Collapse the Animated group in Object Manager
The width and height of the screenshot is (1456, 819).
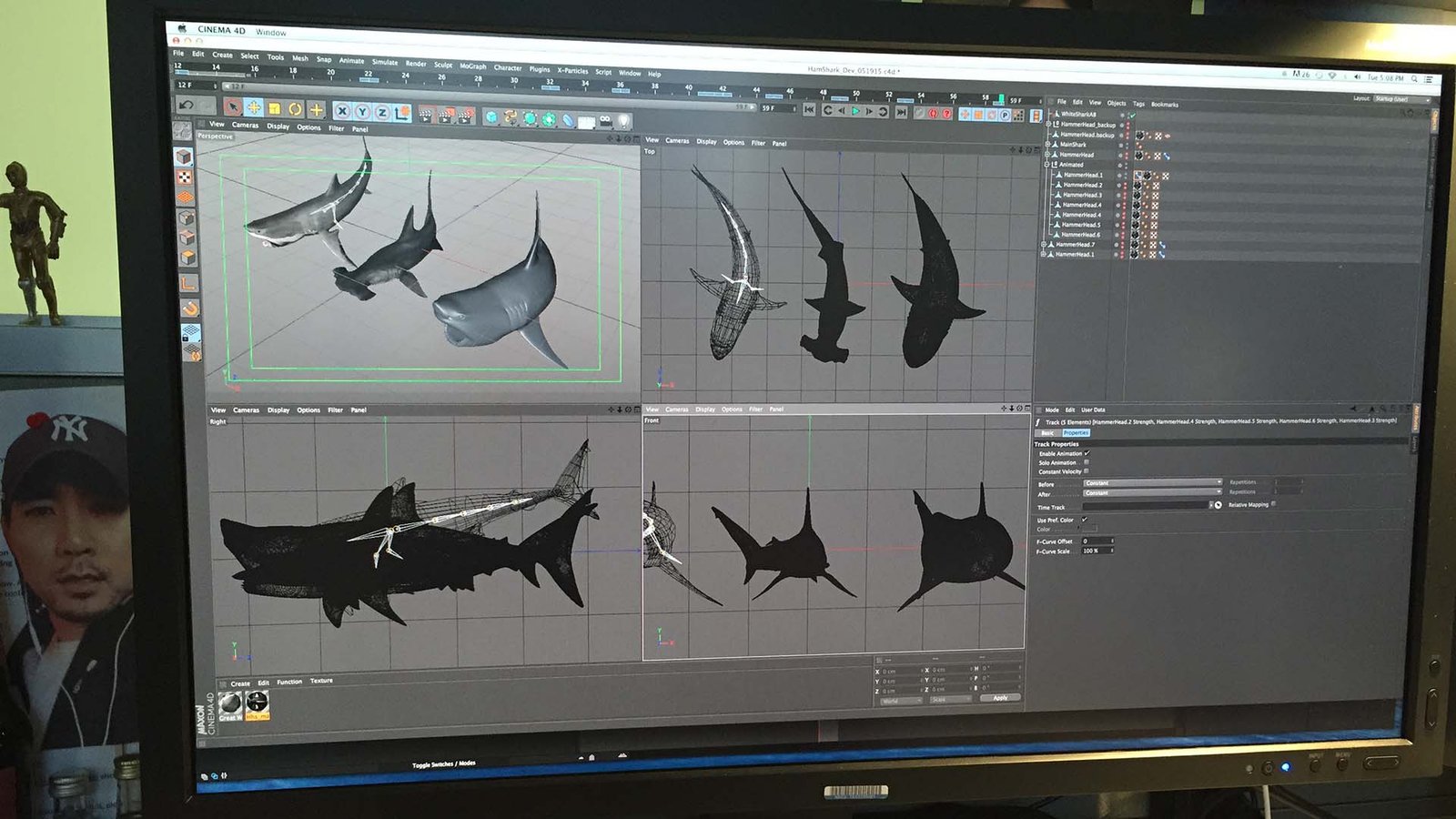click(x=1047, y=165)
